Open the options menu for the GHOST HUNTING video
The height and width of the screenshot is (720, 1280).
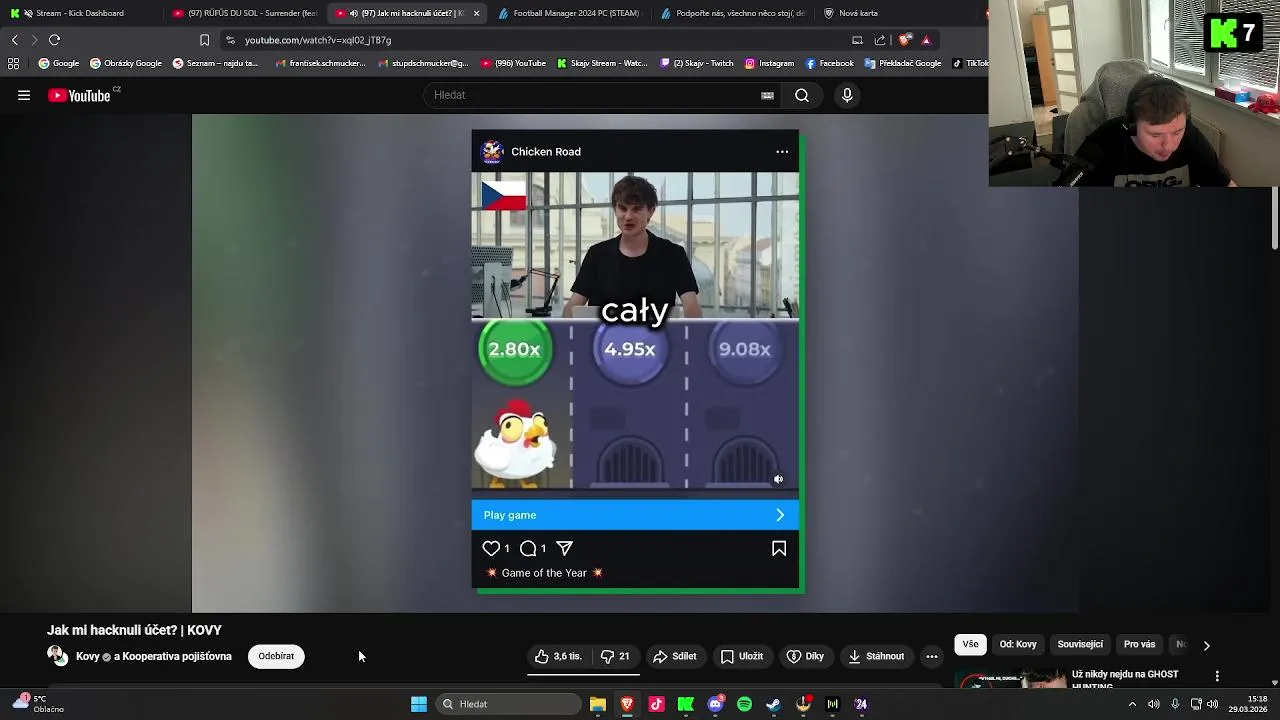(x=1217, y=676)
